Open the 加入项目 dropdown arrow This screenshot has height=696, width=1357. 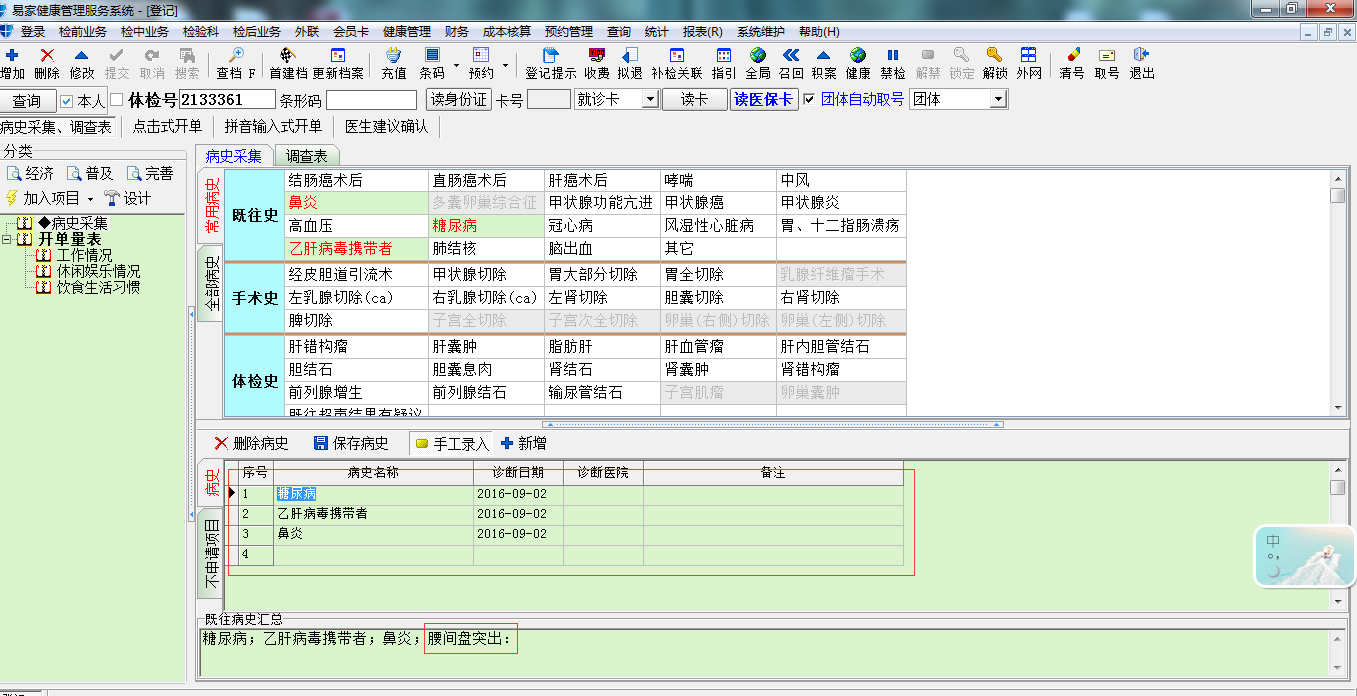(90, 199)
